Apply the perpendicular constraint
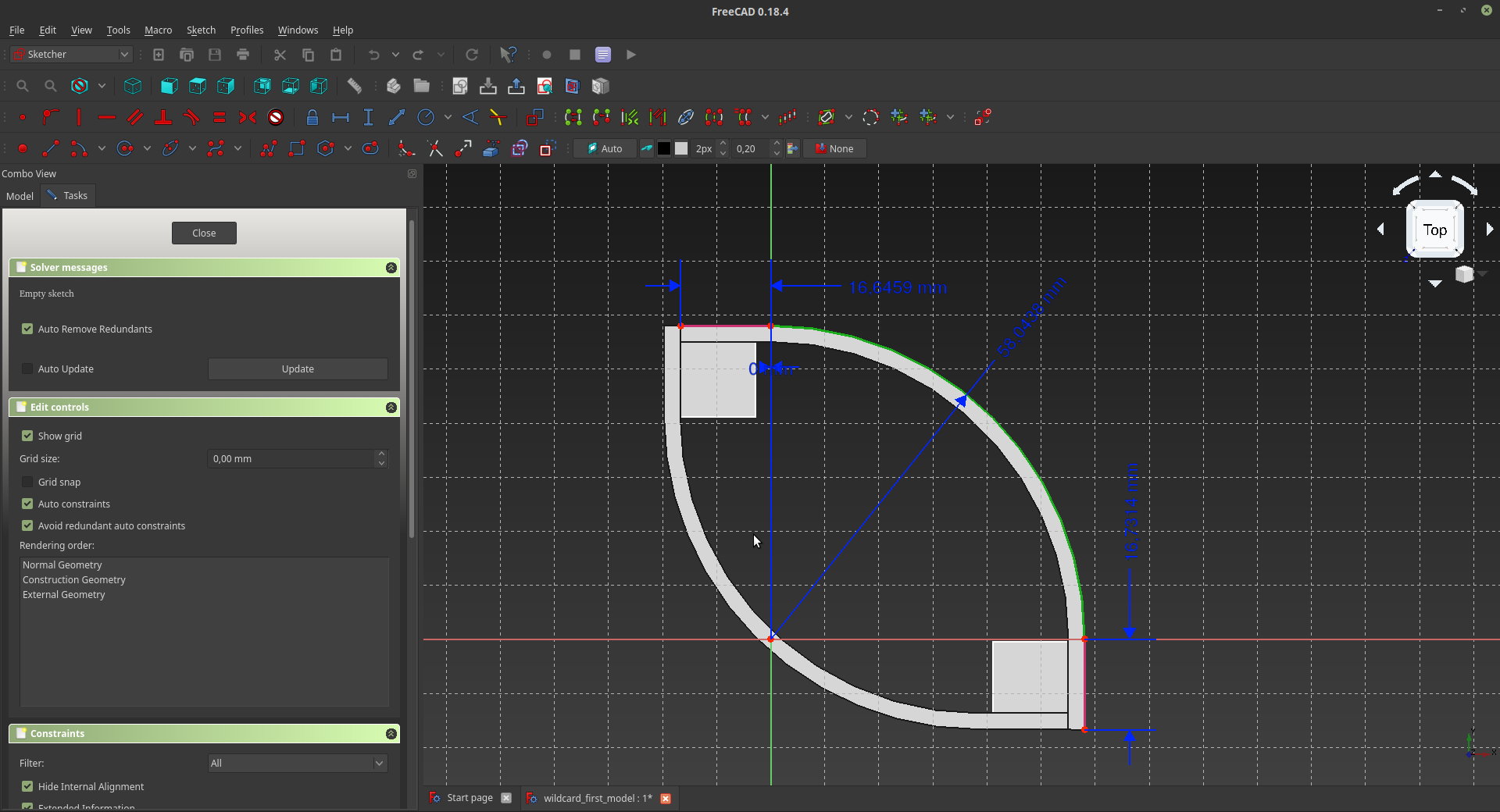Viewport: 1500px width, 812px height. point(163,117)
